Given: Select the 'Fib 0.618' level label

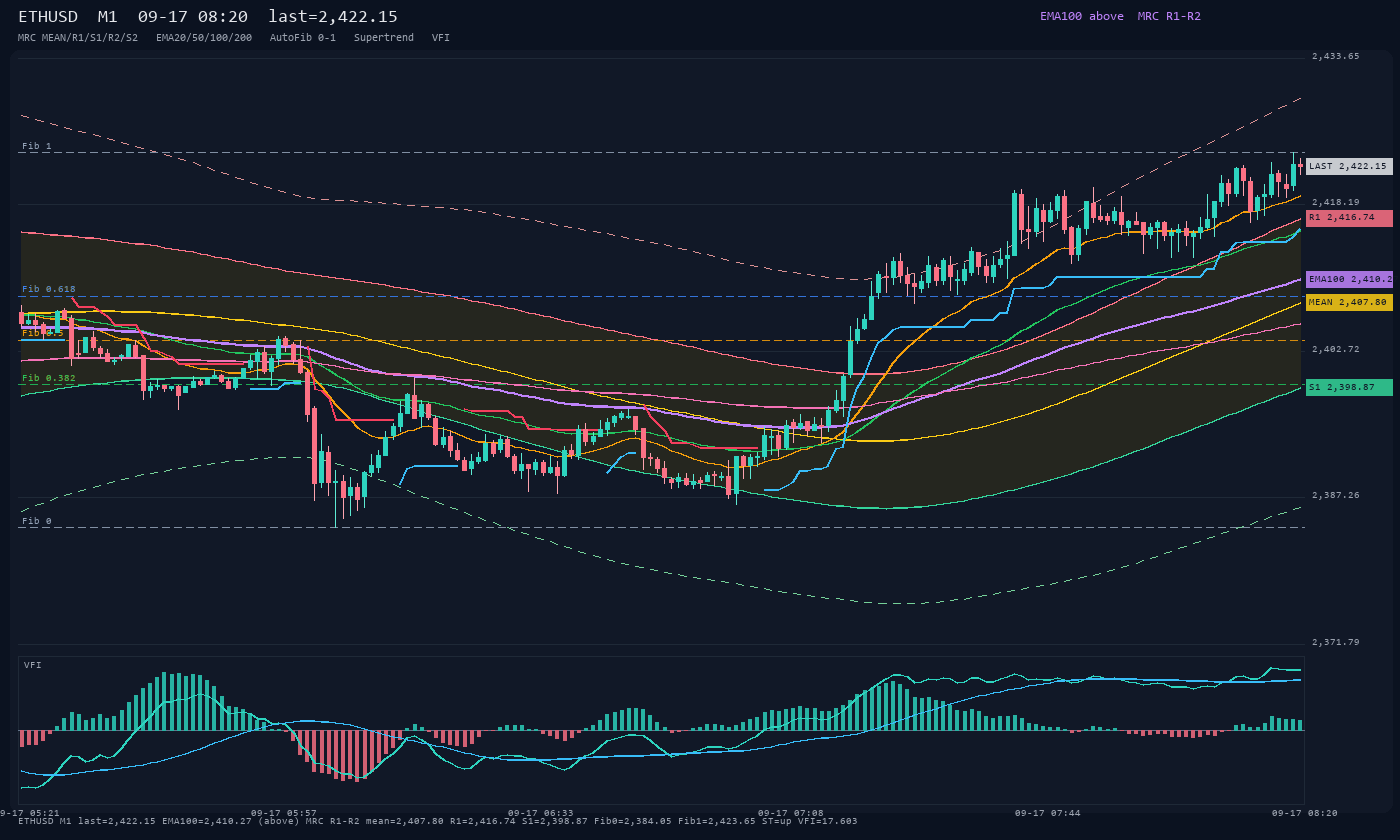Looking at the screenshot, I should coord(49,289).
